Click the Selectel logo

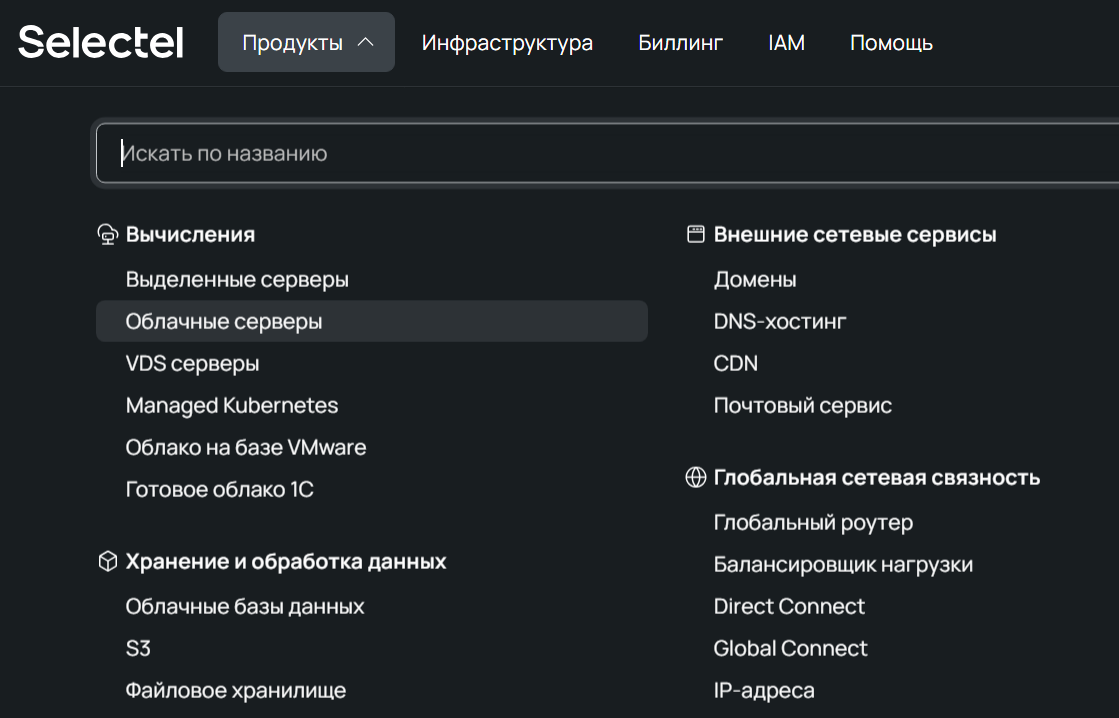click(x=101, y=42)
